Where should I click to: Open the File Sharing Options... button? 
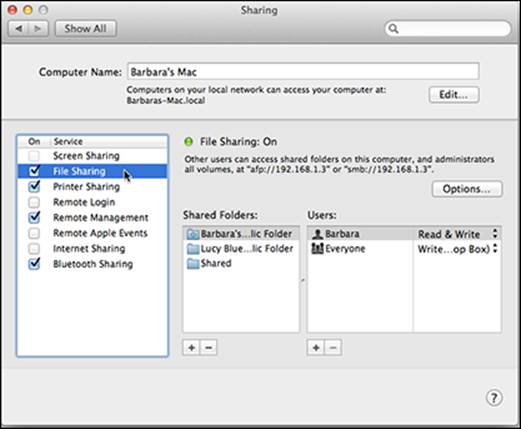pyautogui.click(x=467, y=189)
